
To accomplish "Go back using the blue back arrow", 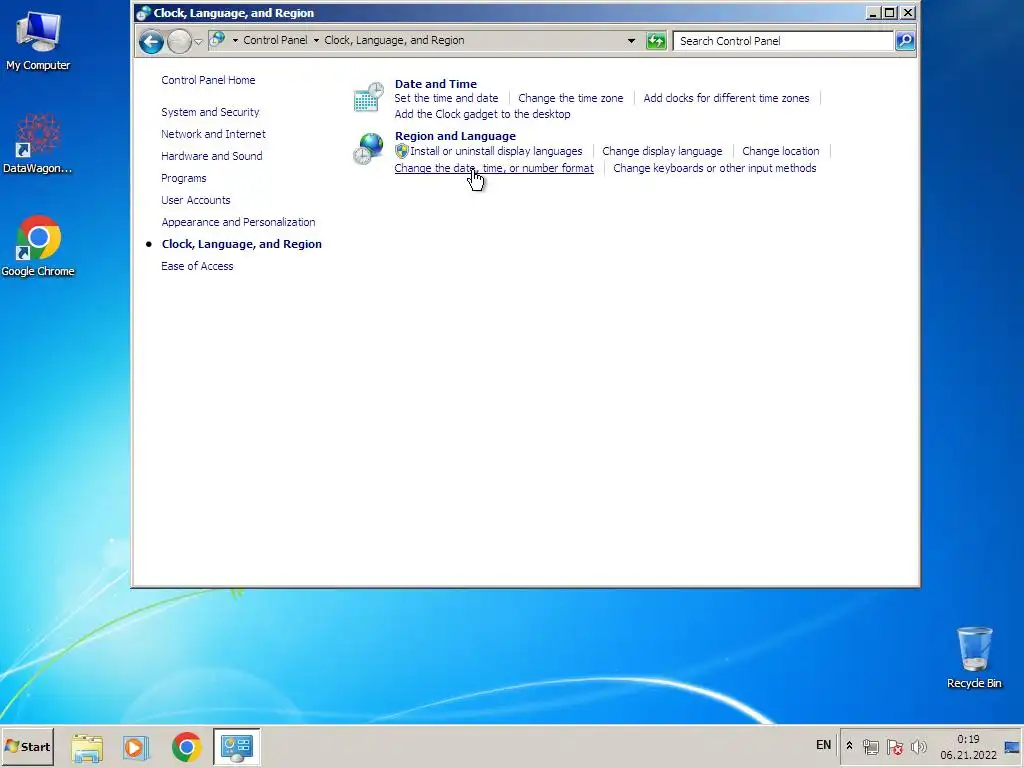I will click(x=151, y=42).
